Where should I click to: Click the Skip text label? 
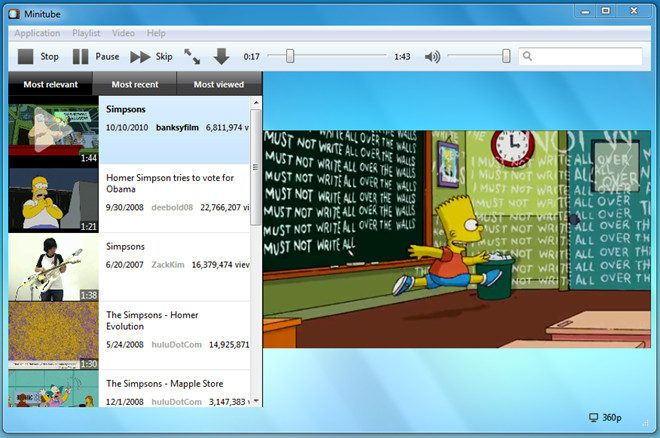click(164, 56)
